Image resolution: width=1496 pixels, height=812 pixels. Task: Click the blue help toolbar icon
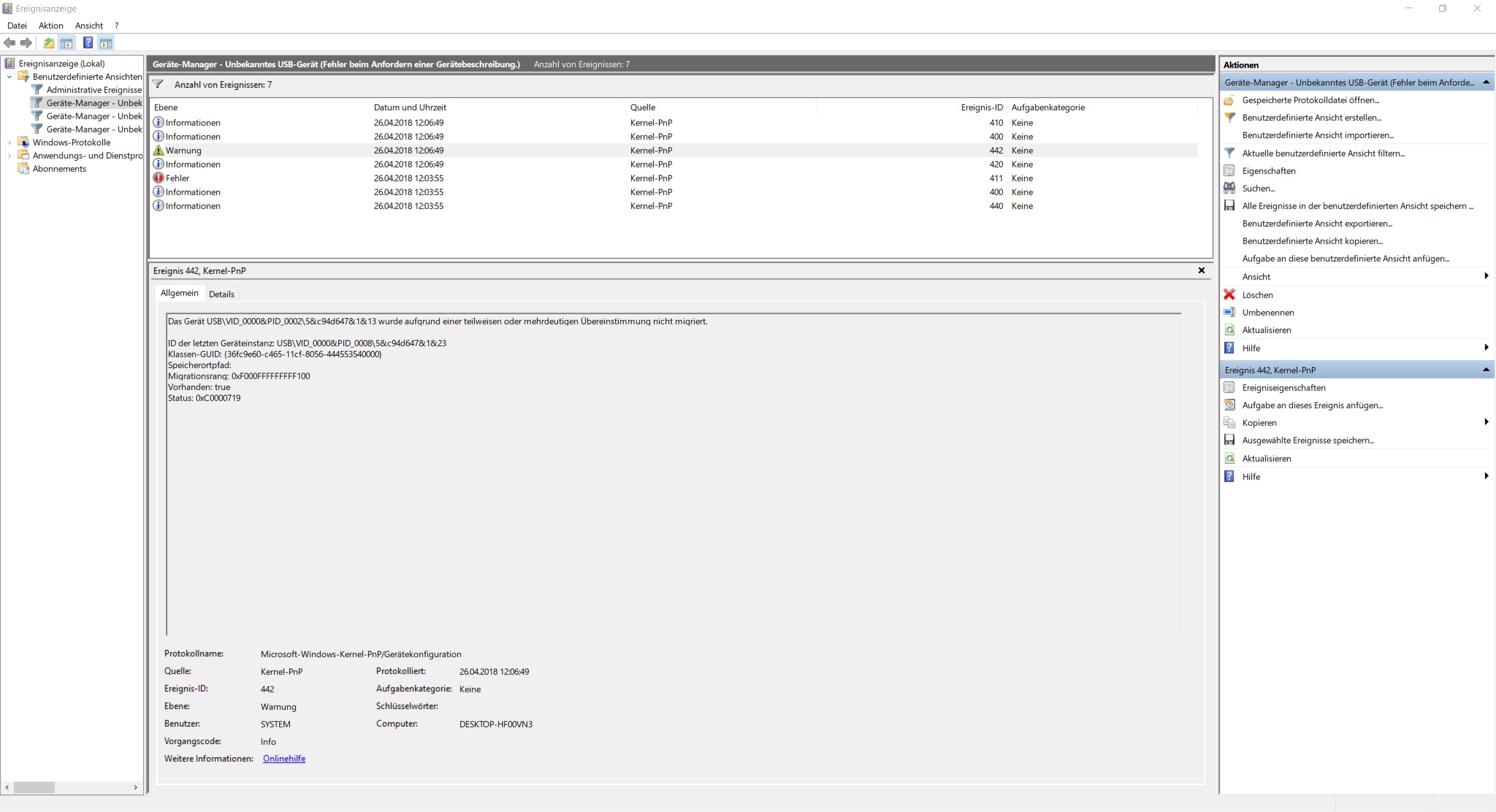(88, 43)
